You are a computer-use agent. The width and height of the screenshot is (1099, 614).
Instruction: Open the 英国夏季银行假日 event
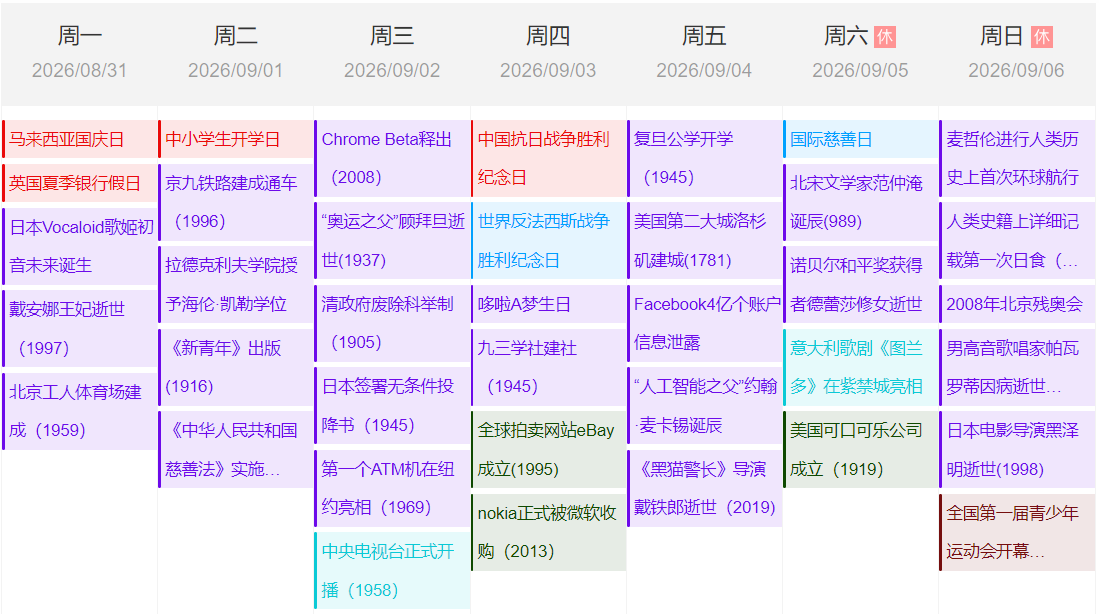[x=80, y=183]
